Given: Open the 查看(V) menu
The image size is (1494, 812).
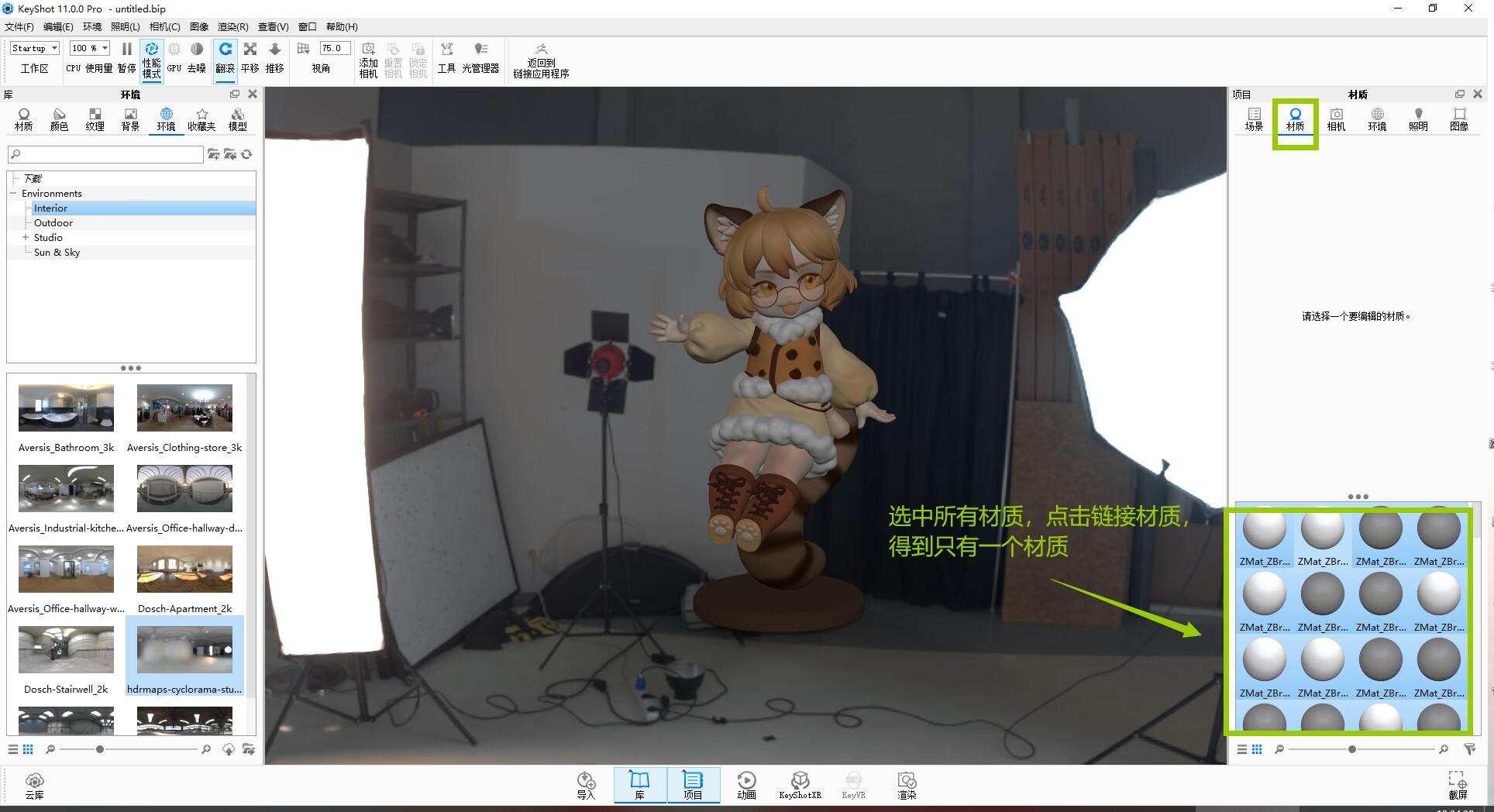Looking at the screenshot, I should point(274,26).
